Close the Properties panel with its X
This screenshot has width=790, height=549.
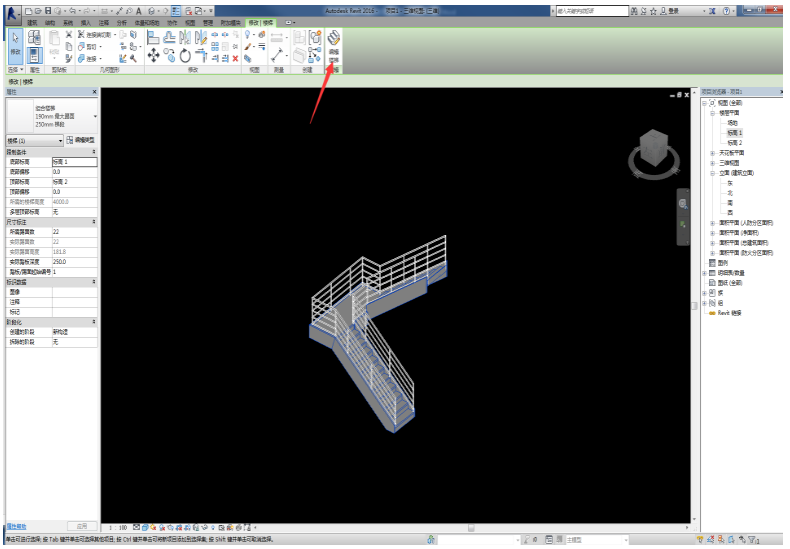pos(94,92)
